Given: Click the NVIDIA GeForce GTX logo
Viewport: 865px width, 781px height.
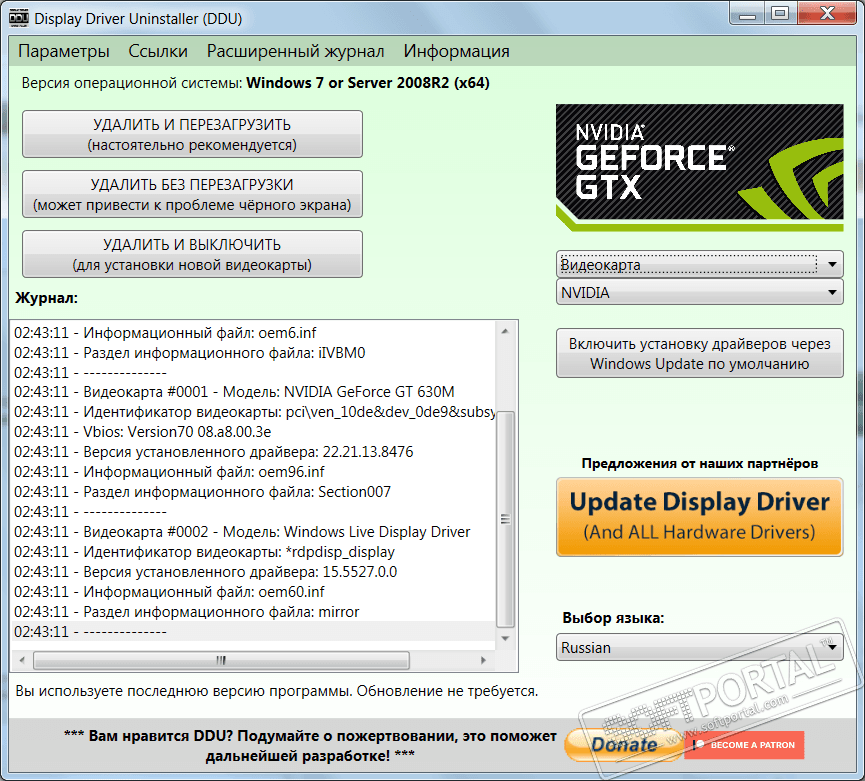Looking at the screenshot, I should pyautogui.click(x=699, y=166).
